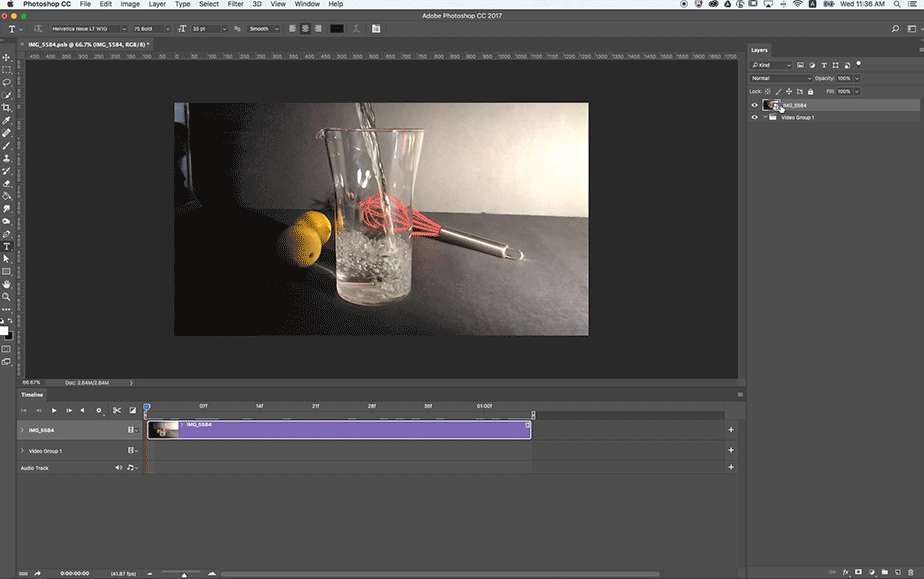Open the Layer menu
924x579 pixels.
tap(157, 4)
